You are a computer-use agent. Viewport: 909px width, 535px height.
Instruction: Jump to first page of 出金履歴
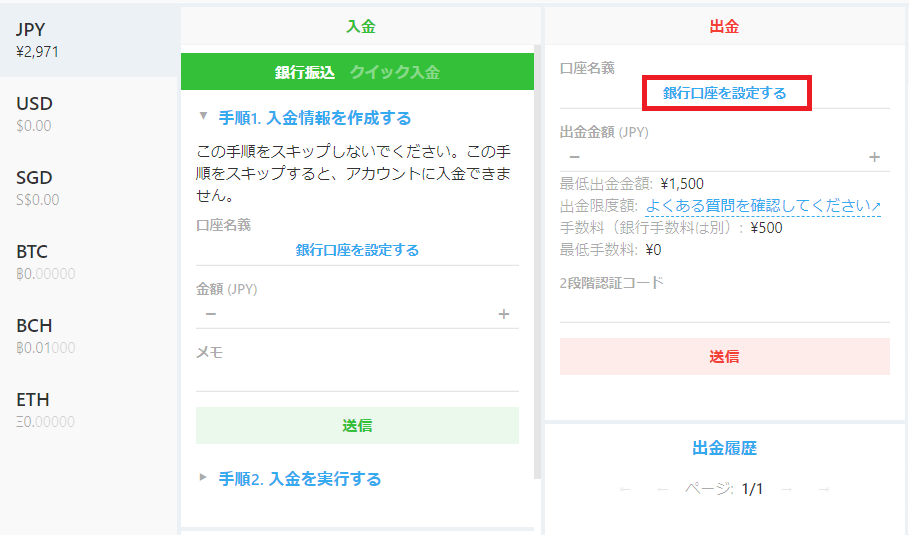[x=625, y=489]
